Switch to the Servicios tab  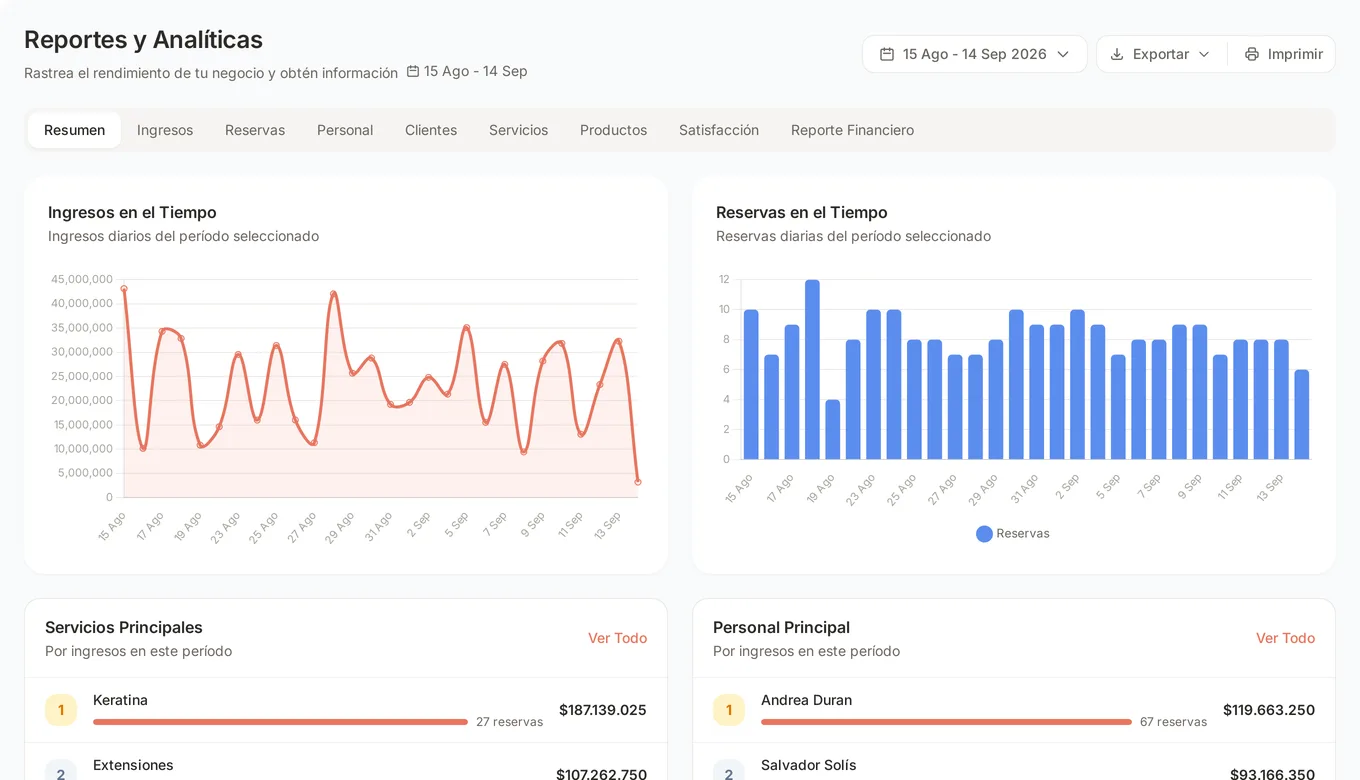(x=518, y=130)
